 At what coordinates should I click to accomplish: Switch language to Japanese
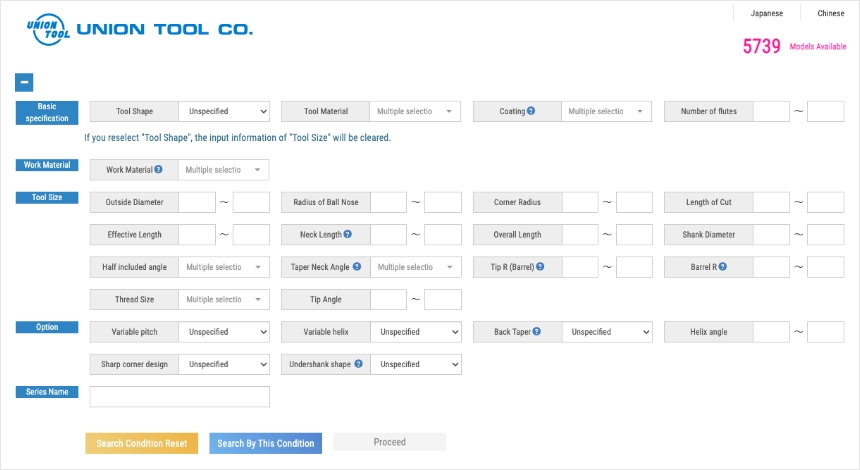[767, 14]
